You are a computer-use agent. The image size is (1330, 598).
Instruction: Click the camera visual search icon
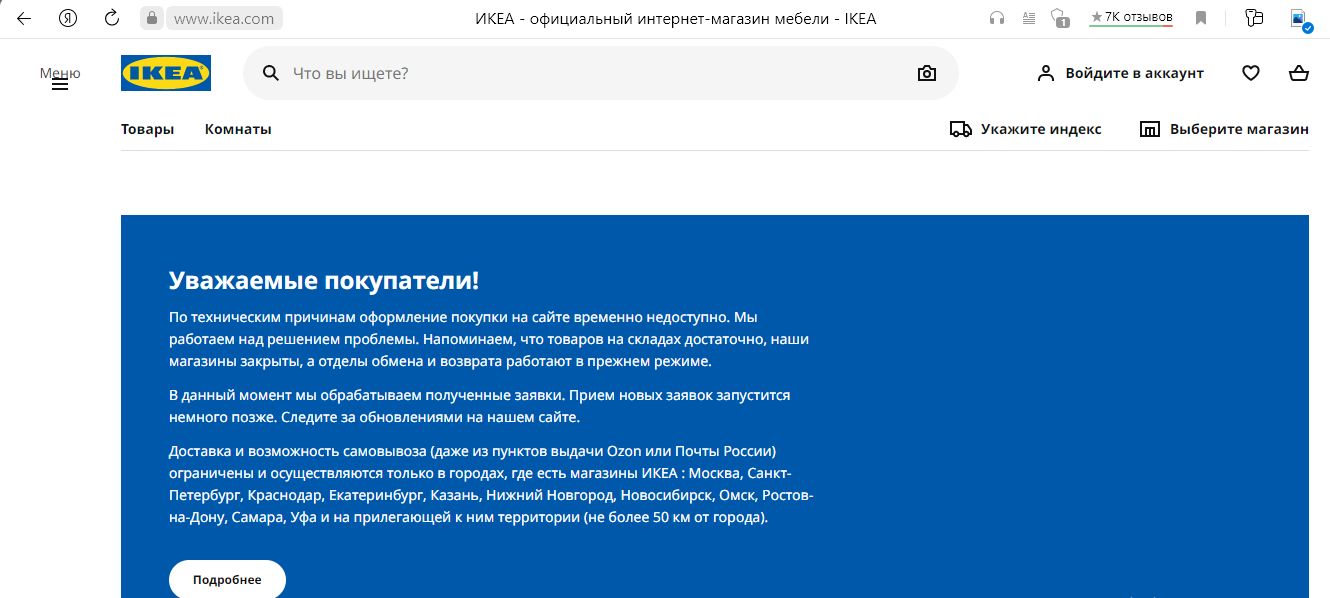click(x=927, y=73)
